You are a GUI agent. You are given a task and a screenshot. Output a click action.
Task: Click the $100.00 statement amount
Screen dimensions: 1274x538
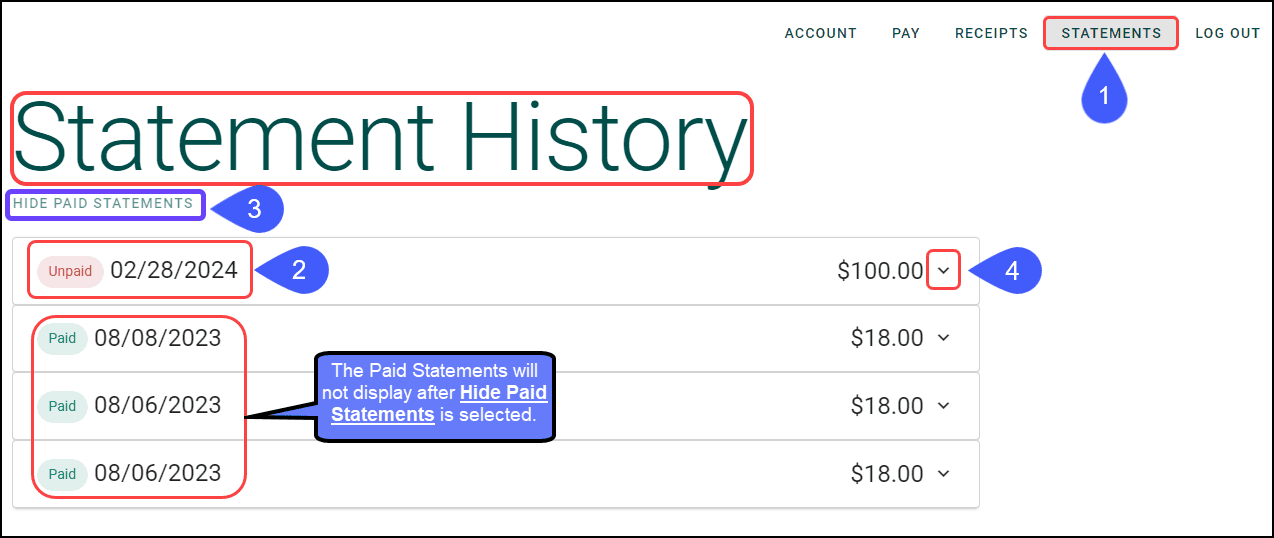click(881, 270)
